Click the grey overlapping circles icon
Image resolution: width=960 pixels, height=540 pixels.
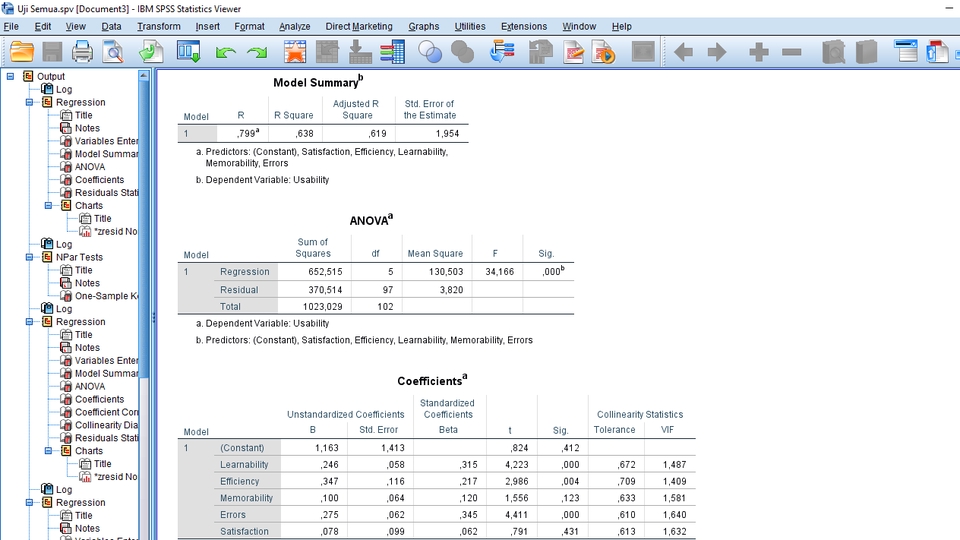point(462,52)
